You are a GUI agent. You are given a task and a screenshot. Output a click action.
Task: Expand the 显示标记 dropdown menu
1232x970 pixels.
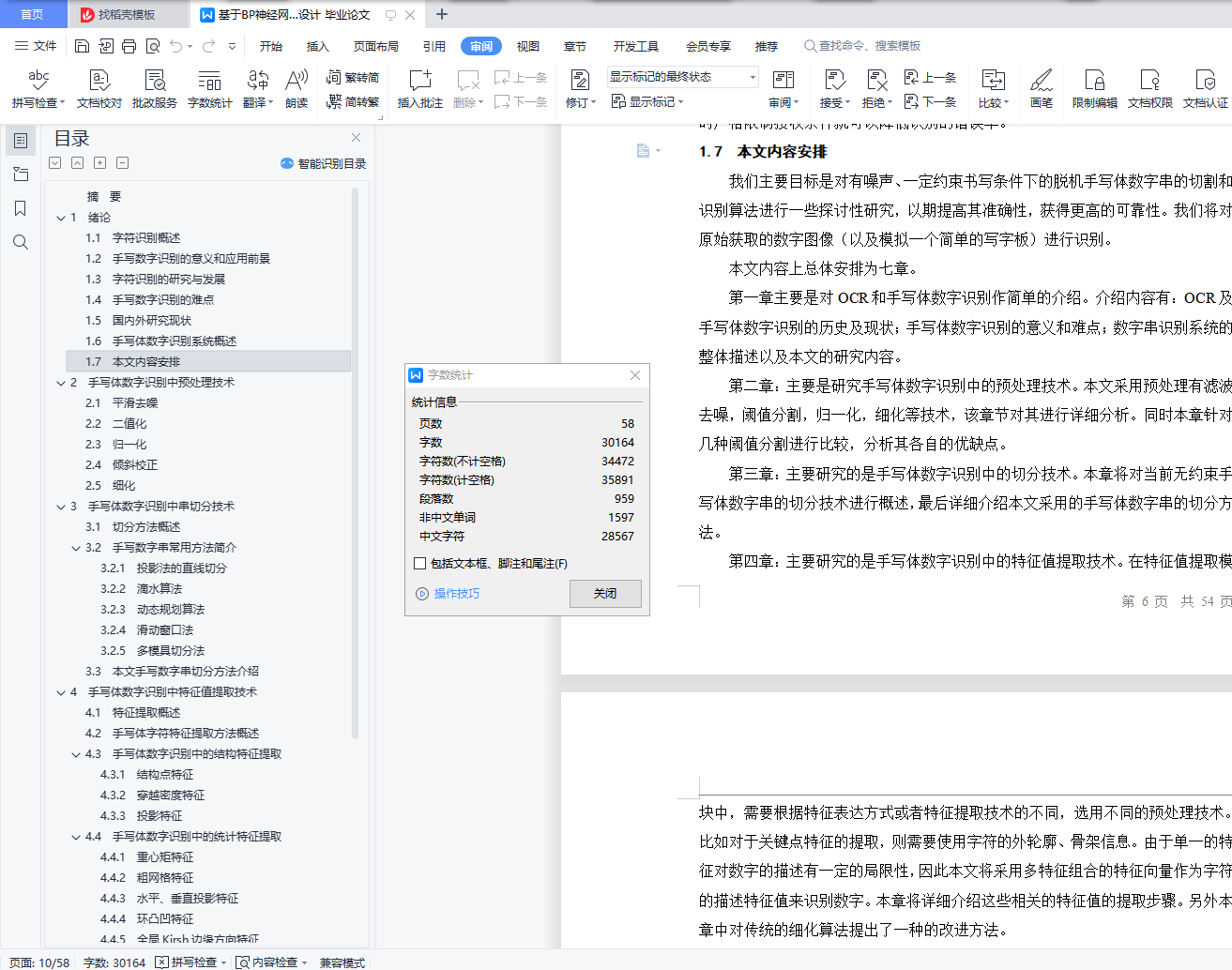click(647, 101)
